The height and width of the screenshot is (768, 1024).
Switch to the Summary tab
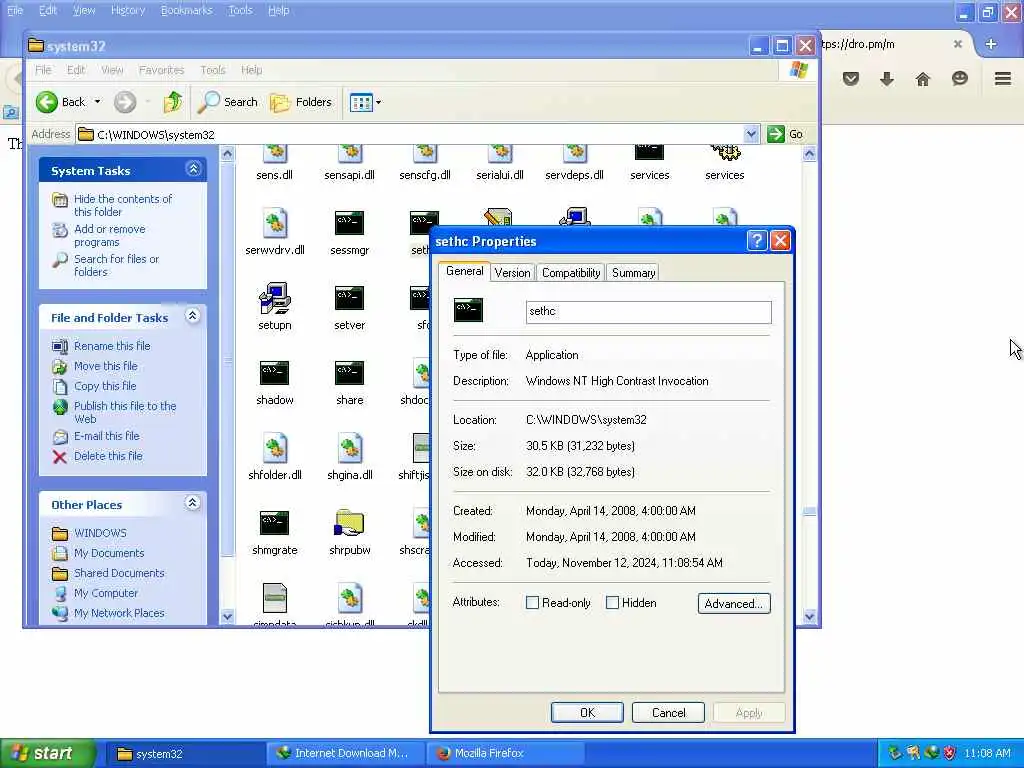coord(633,273)
